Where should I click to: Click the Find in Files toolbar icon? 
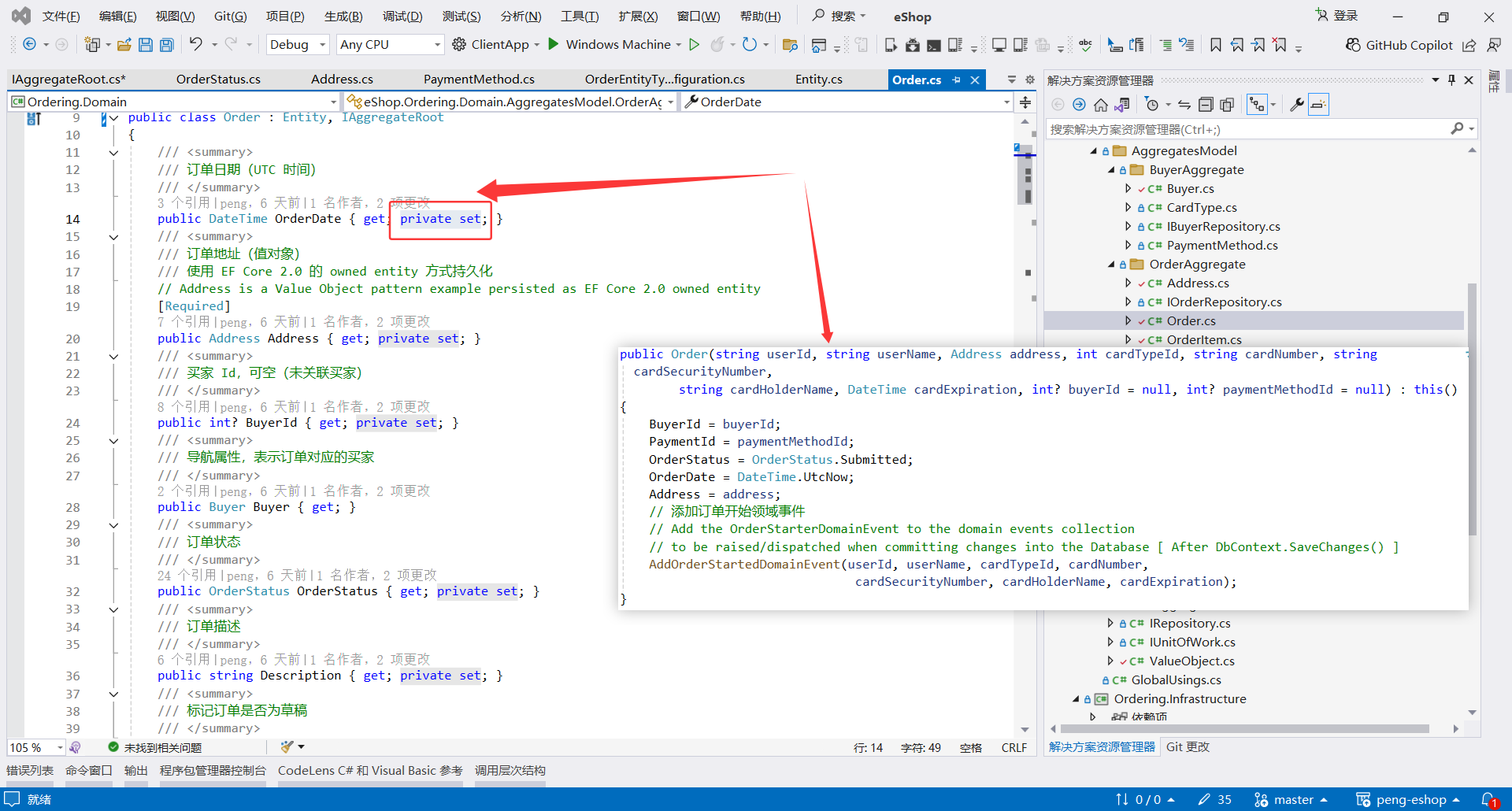coord(790,45)
